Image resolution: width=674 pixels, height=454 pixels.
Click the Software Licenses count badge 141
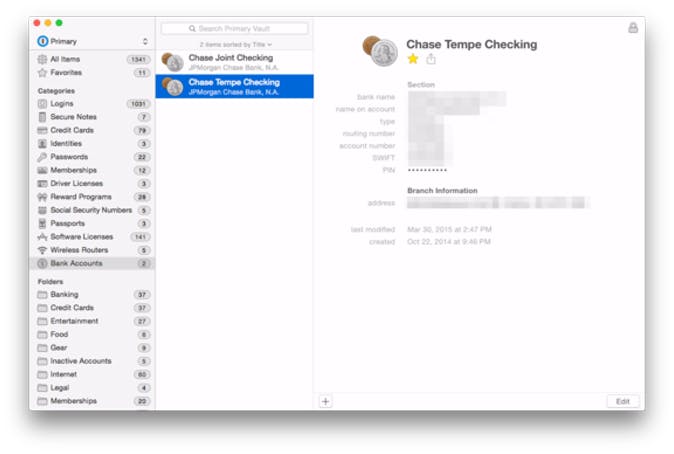(x=140, y=237)
